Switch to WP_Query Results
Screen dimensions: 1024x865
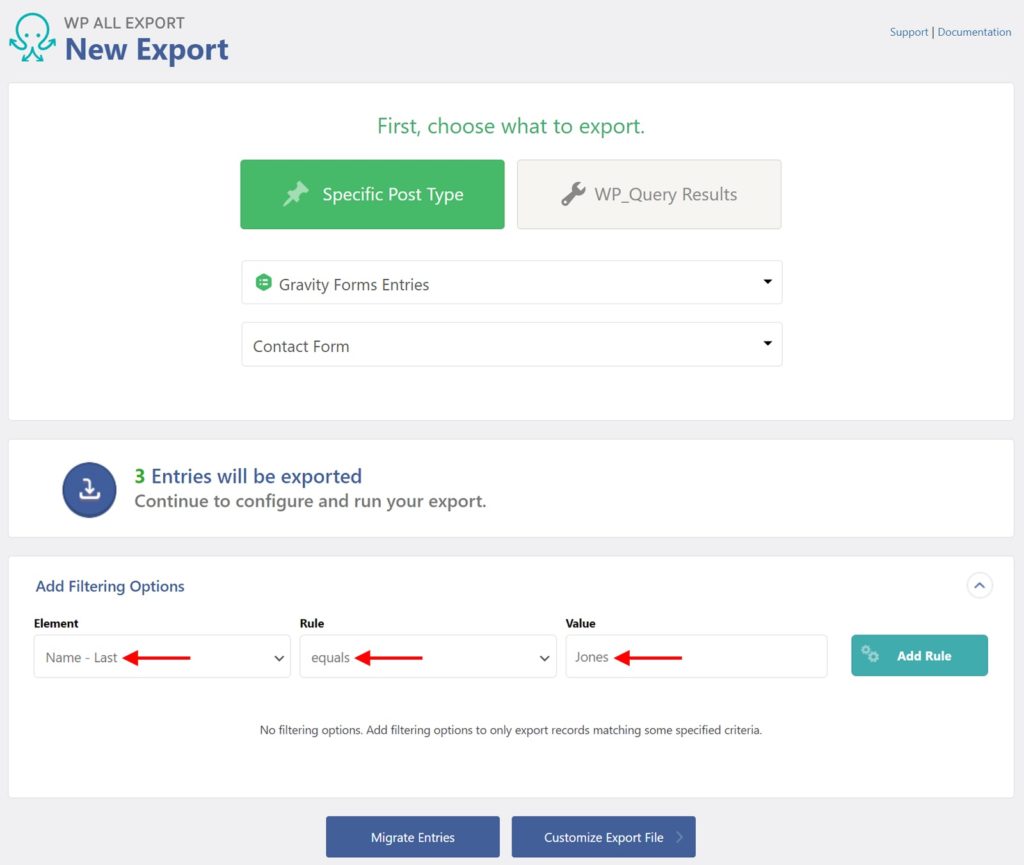[x=648, y=194]
